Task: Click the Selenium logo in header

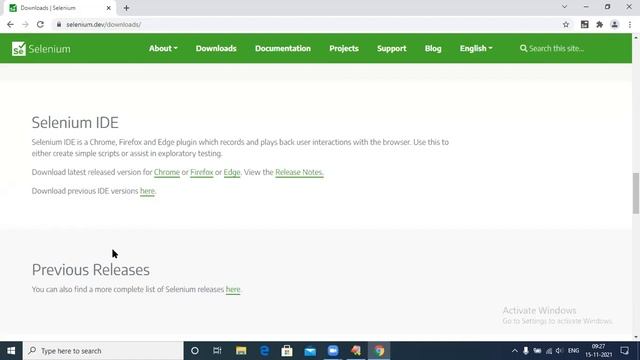Action: click(41, 49)
